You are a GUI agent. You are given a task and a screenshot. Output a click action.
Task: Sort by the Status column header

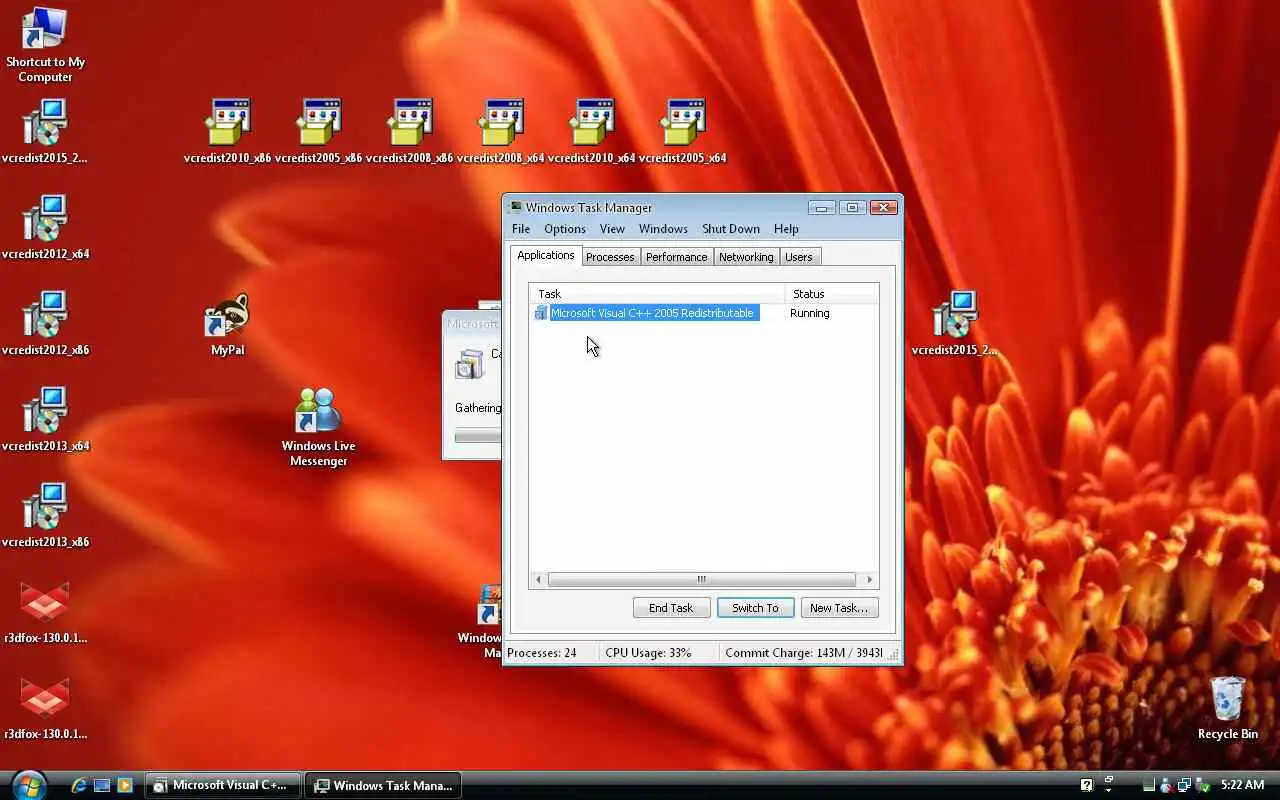click(832, 294)
